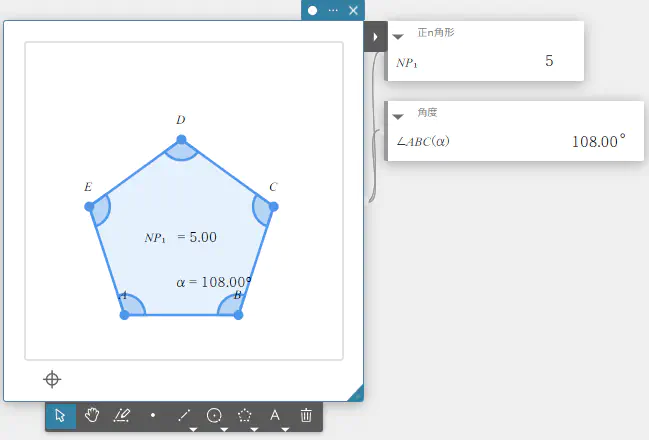The image size is (649, 440).
Task: Click the ∠ABC(α) 108.00° value
Action: [598, 141]
